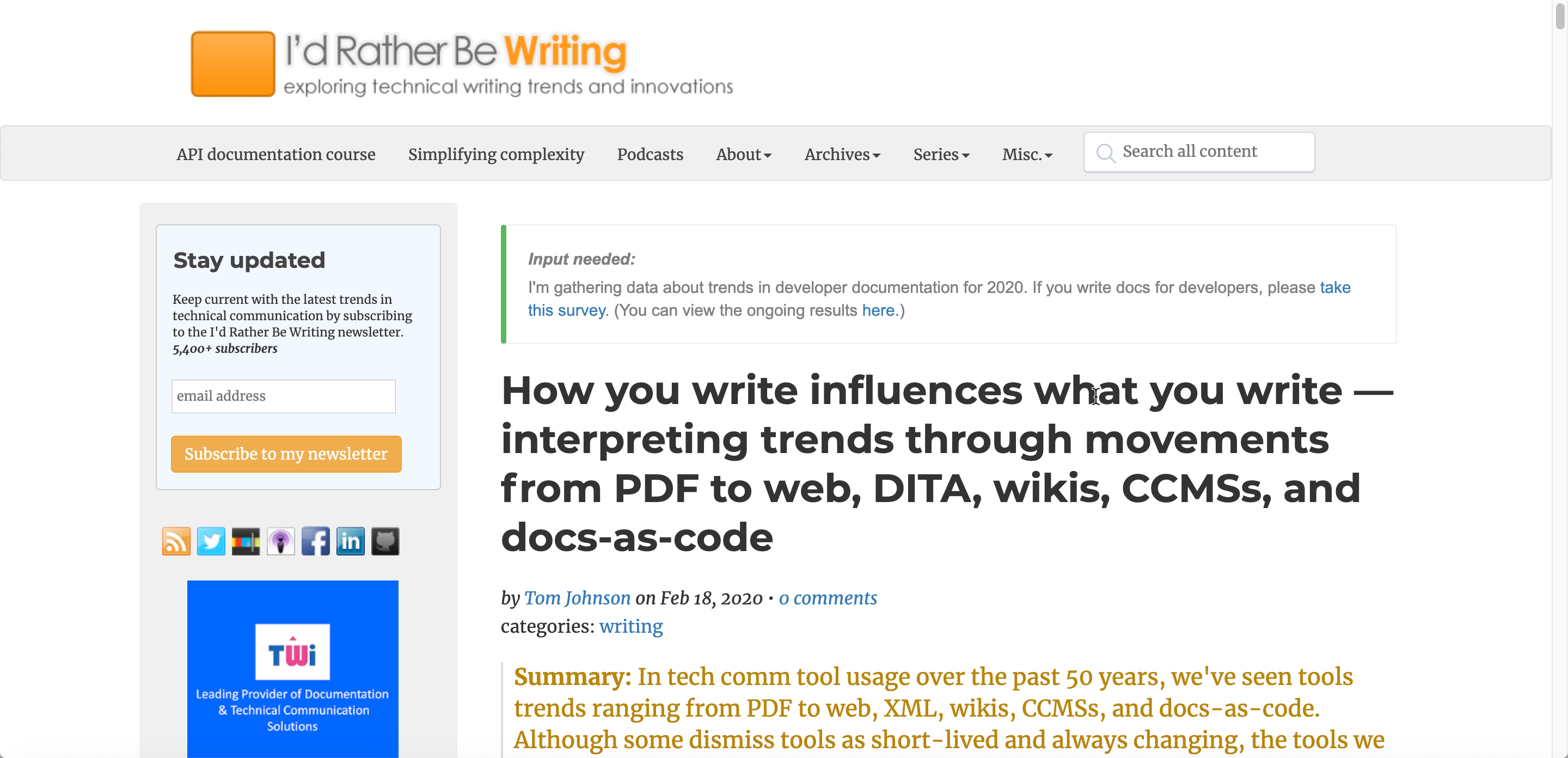Open the LinkedIn profile icon
This screenshot has width=1568, height=758.
coord(350,541)
